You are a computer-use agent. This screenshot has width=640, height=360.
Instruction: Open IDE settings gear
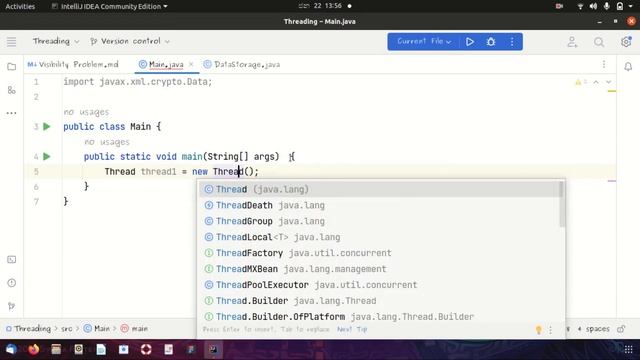coord(626,42)
